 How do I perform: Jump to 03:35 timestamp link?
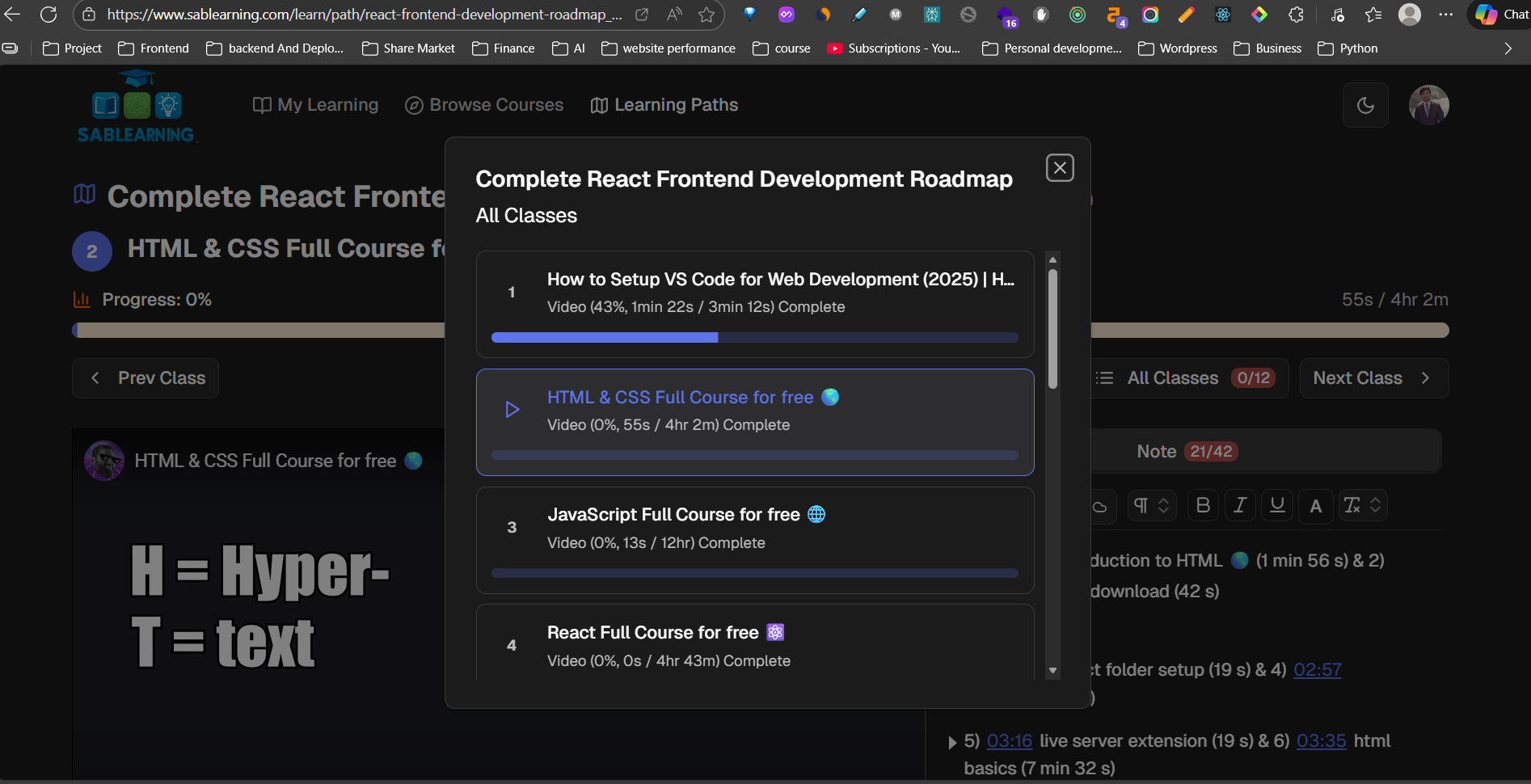[1321, 740]
